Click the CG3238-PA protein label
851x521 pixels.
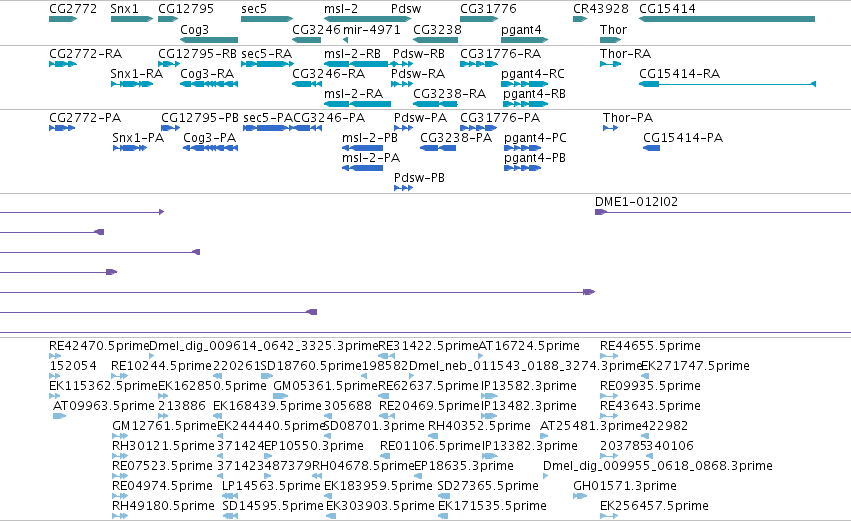[456, 138]
